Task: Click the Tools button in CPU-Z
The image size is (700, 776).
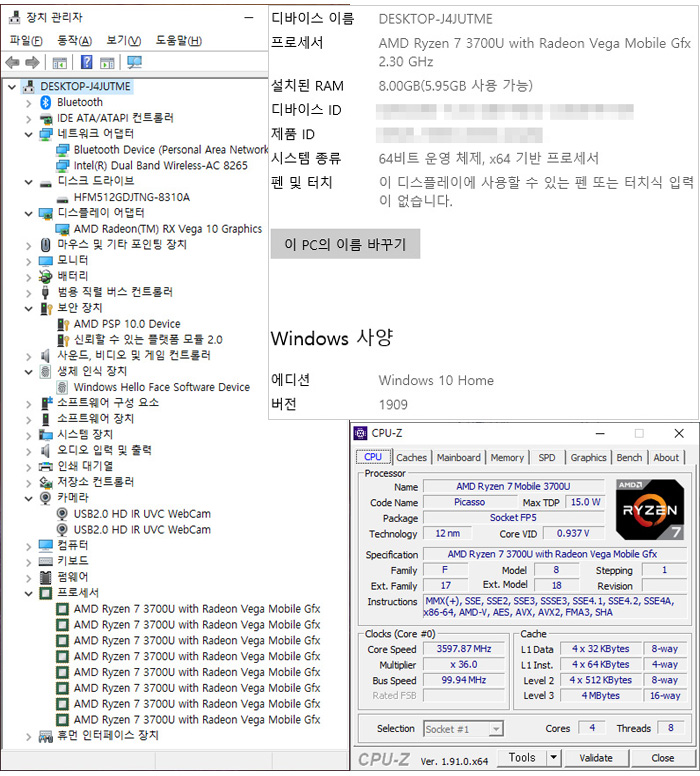Action: (522, 758)
